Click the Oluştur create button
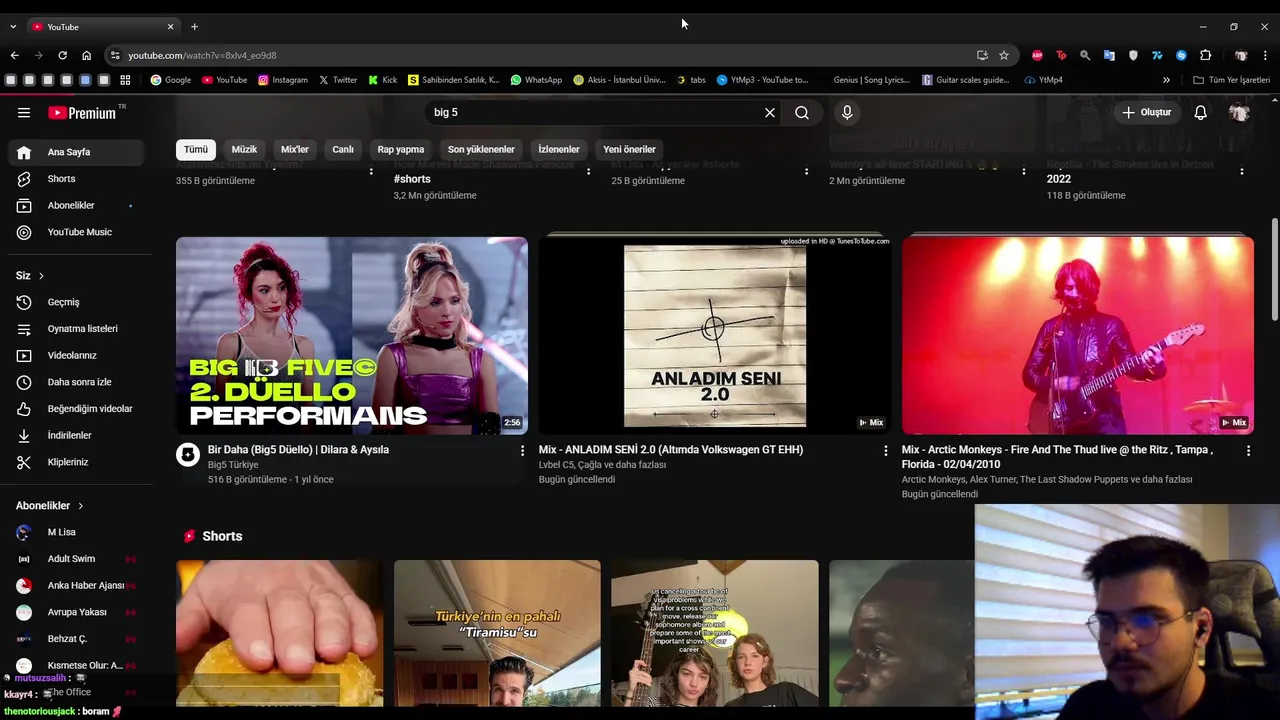Viewport: 1280px width, 720px height. click(x=1146, y=113)
